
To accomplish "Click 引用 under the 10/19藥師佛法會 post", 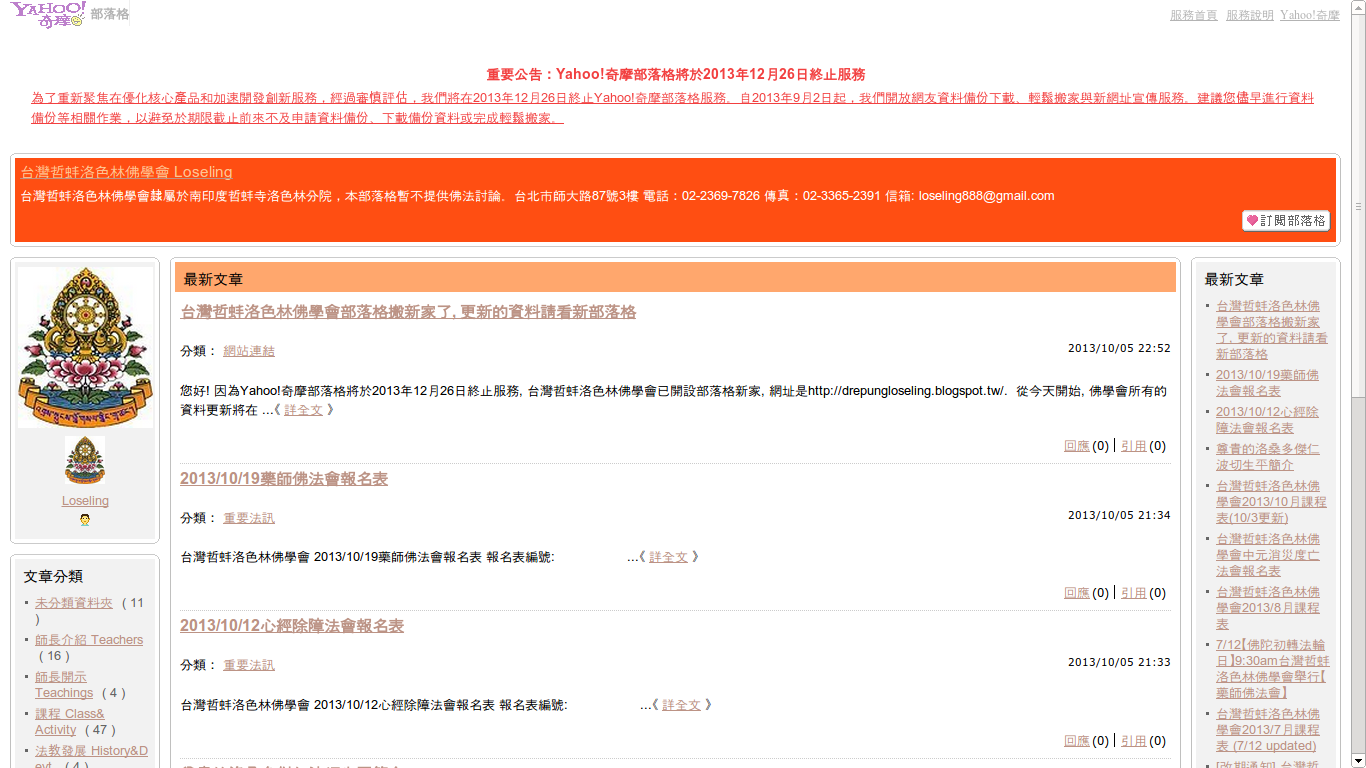I will tap(1134, 593).
